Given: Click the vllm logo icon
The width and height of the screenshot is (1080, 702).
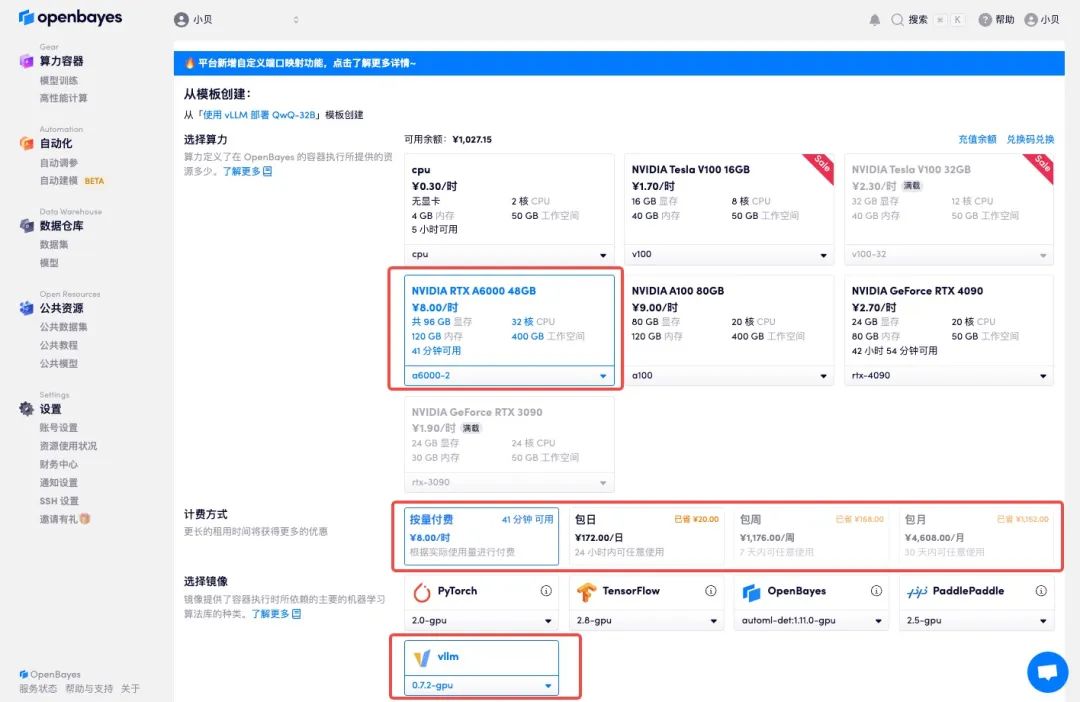Looking at the screenshot, I should pos(422,658).
